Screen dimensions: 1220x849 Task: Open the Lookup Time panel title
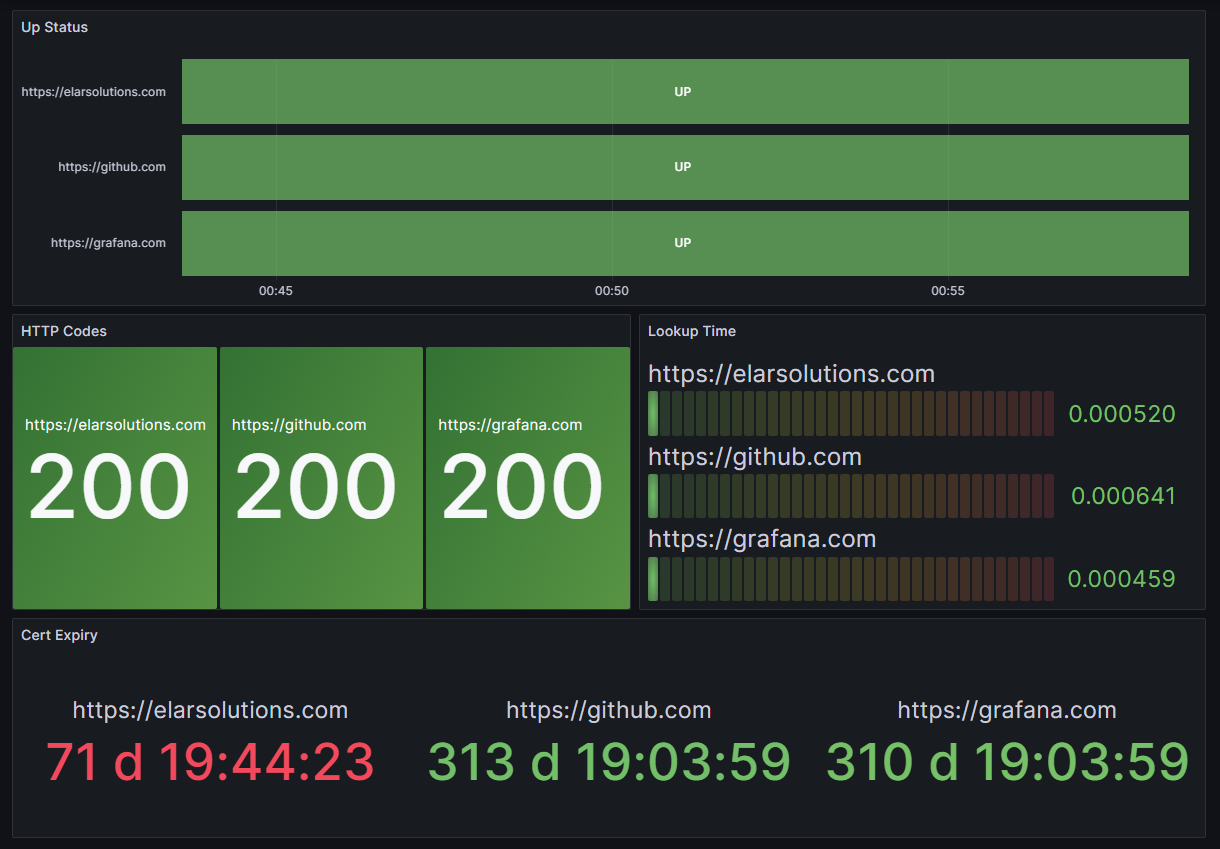point(692,331)
